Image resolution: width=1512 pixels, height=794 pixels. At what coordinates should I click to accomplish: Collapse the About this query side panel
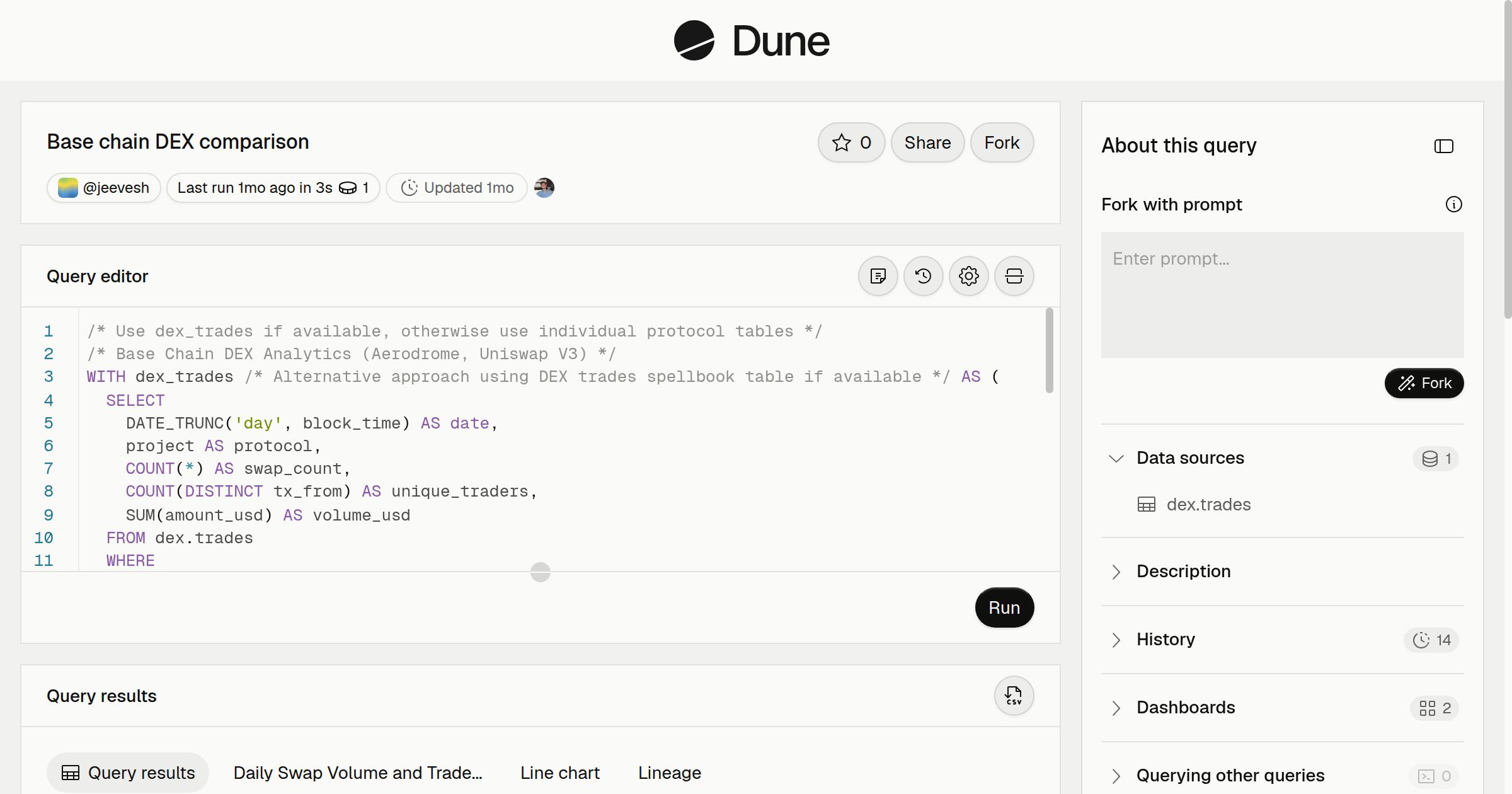point(1443,146)
